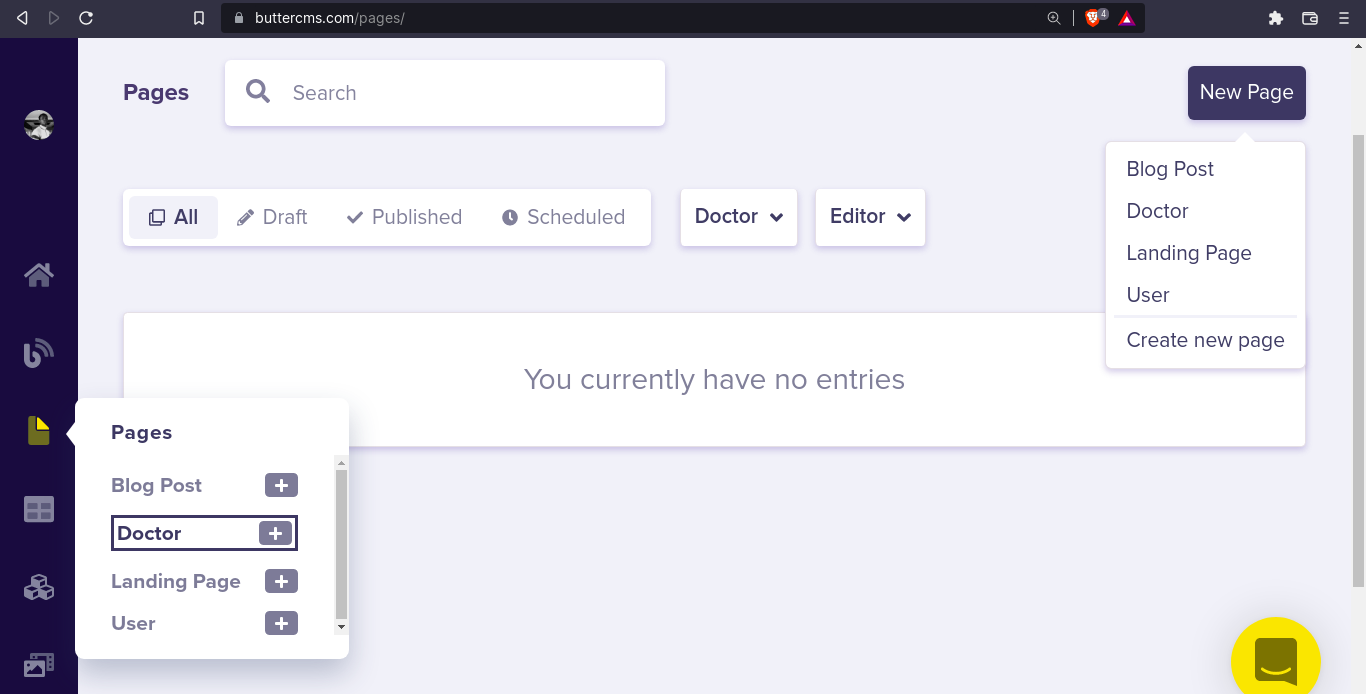Open the Media Library sidebar icon
This screenshot has width=1366, height=694.
click(39, 664)
